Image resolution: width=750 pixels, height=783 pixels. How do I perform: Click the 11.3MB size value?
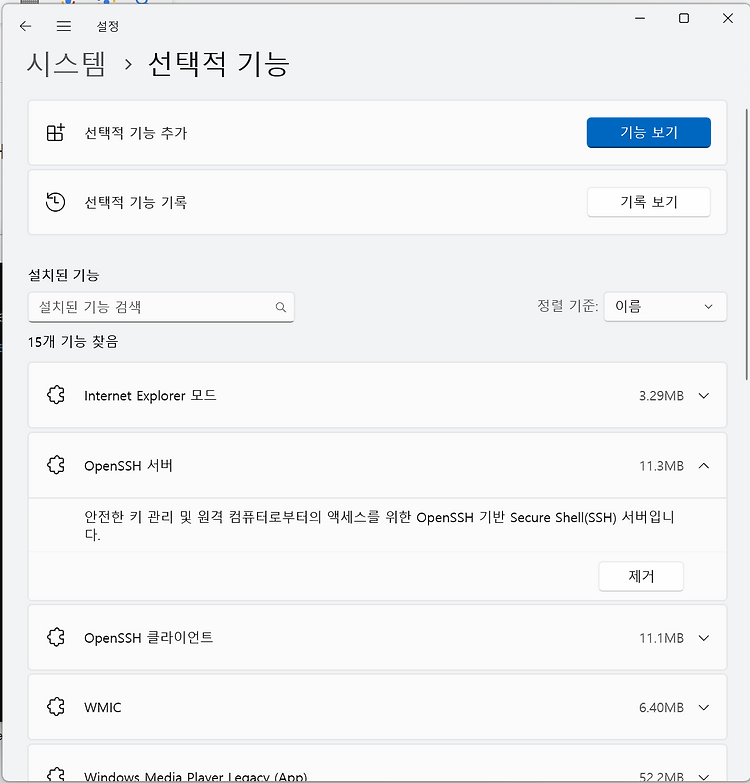point(661,466)
